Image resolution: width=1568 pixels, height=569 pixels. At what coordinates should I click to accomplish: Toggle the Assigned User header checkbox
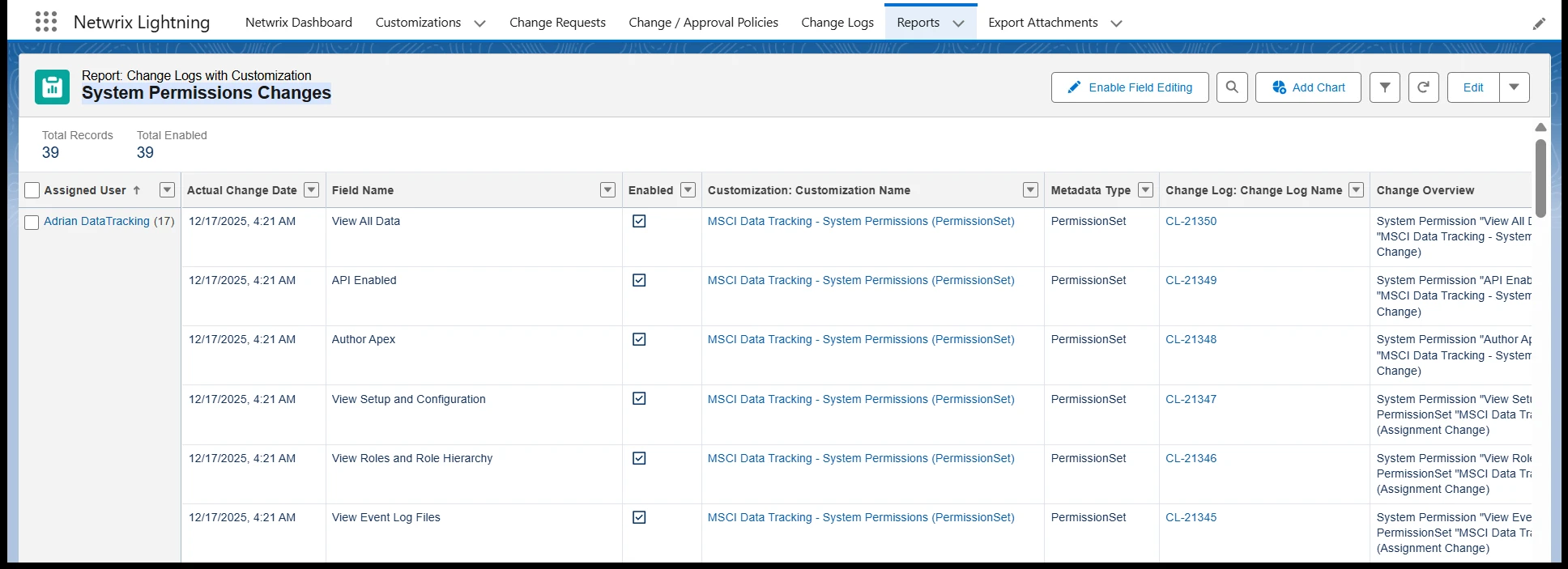[x=32, y=190]
